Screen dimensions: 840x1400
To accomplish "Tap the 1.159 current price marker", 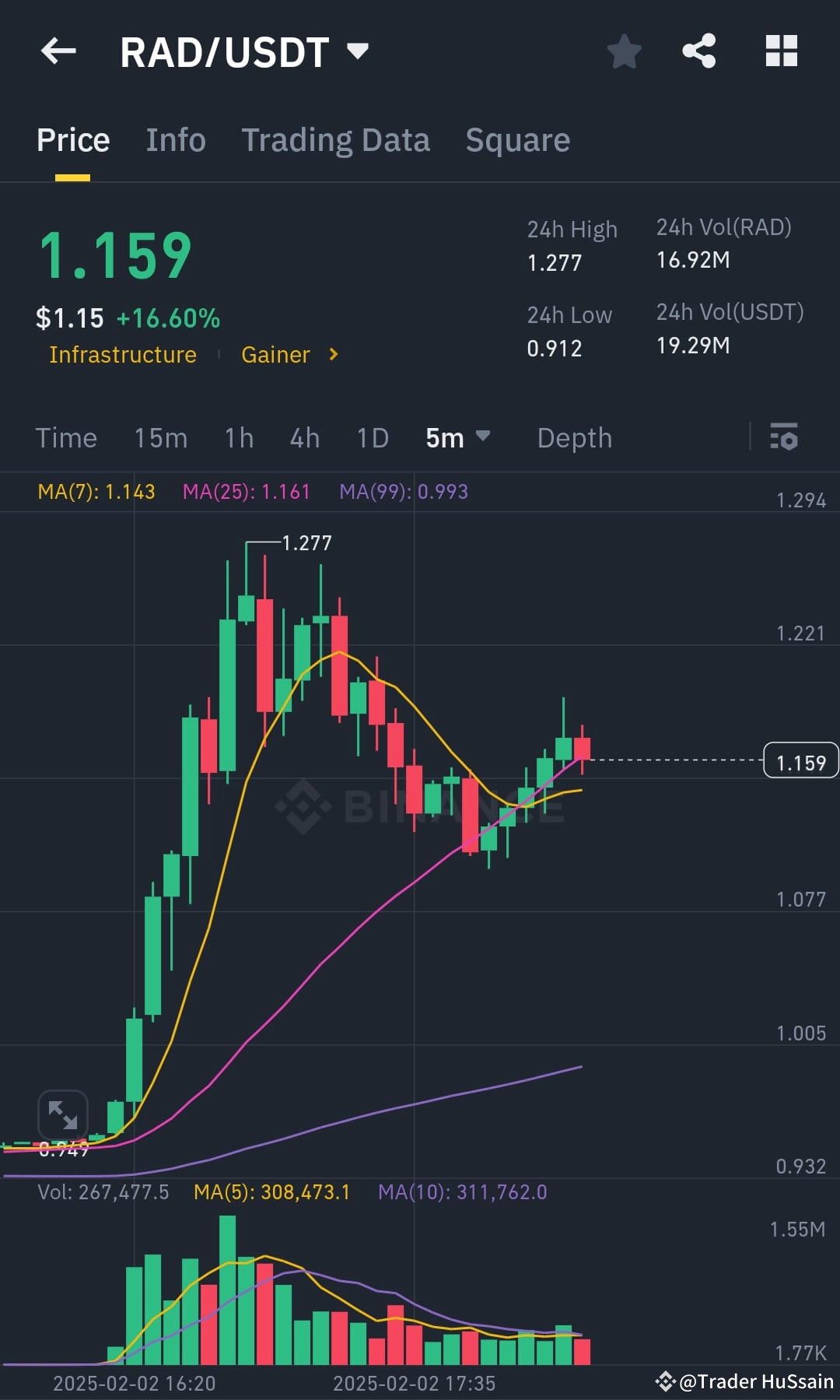I will [800, 760].
